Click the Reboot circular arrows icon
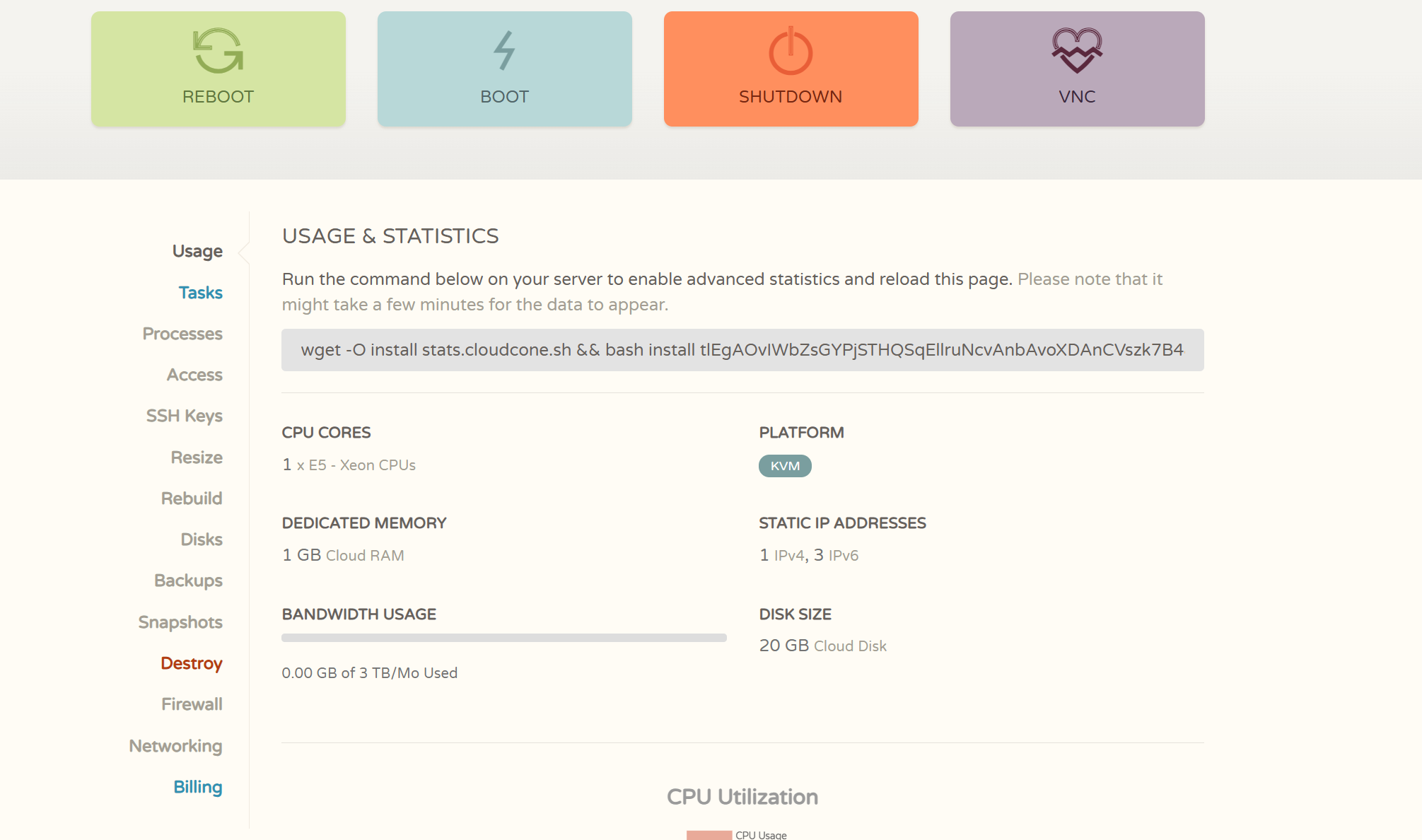This screenshot has width=1422, height=840. (218, 51)
